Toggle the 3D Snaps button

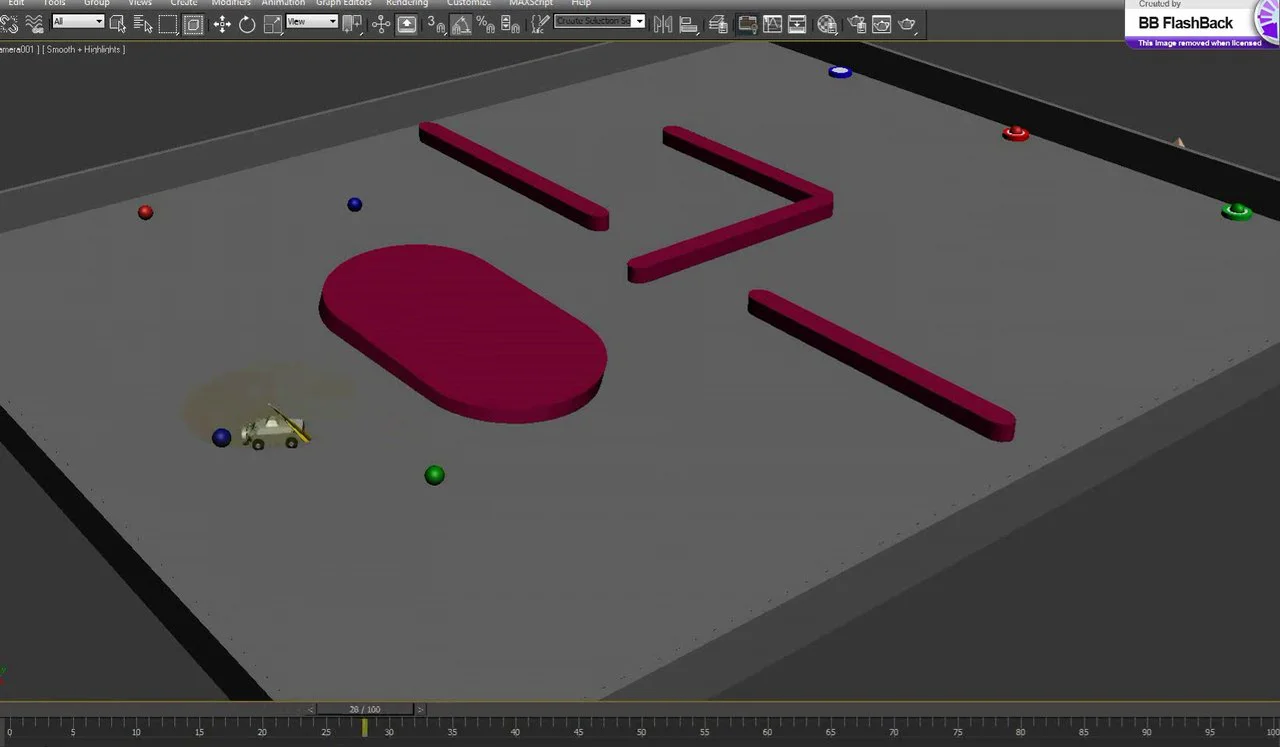click(x=436, y=24)
